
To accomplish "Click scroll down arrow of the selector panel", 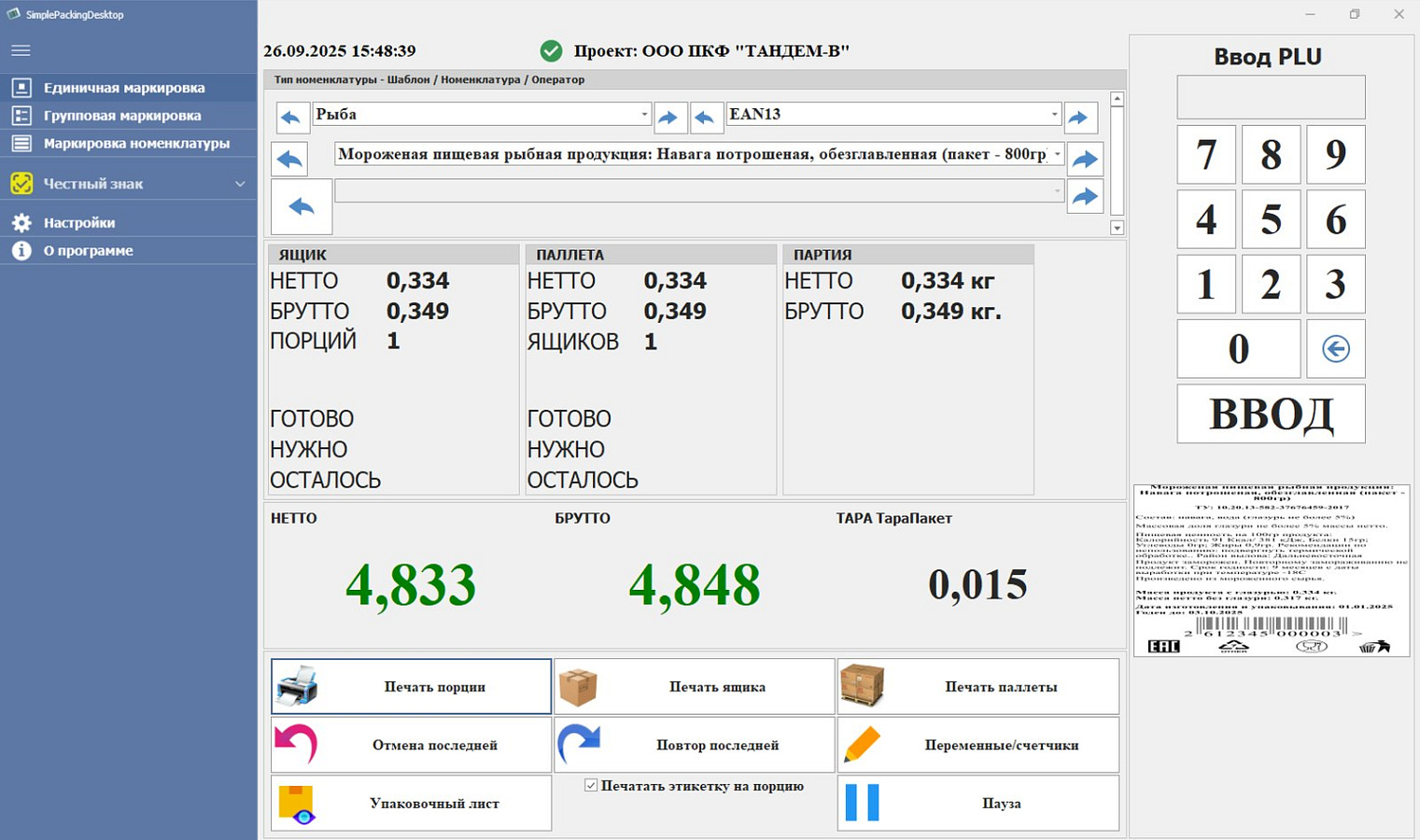I will [1117, 228].
